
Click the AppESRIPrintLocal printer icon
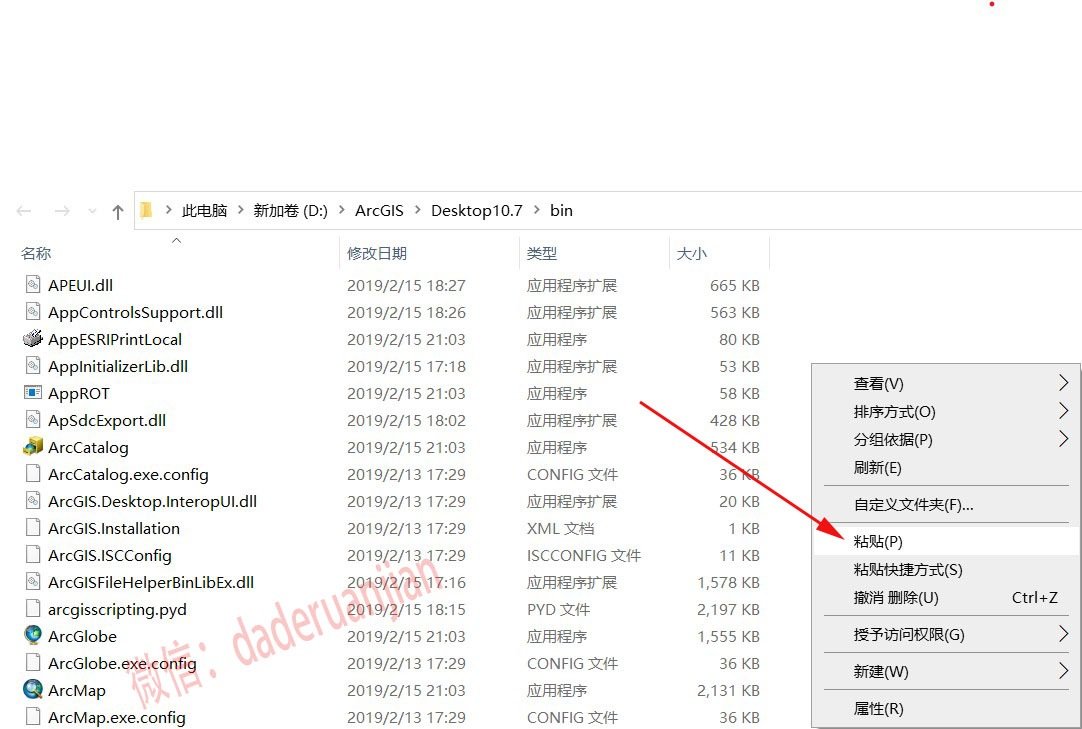point(33,338)
